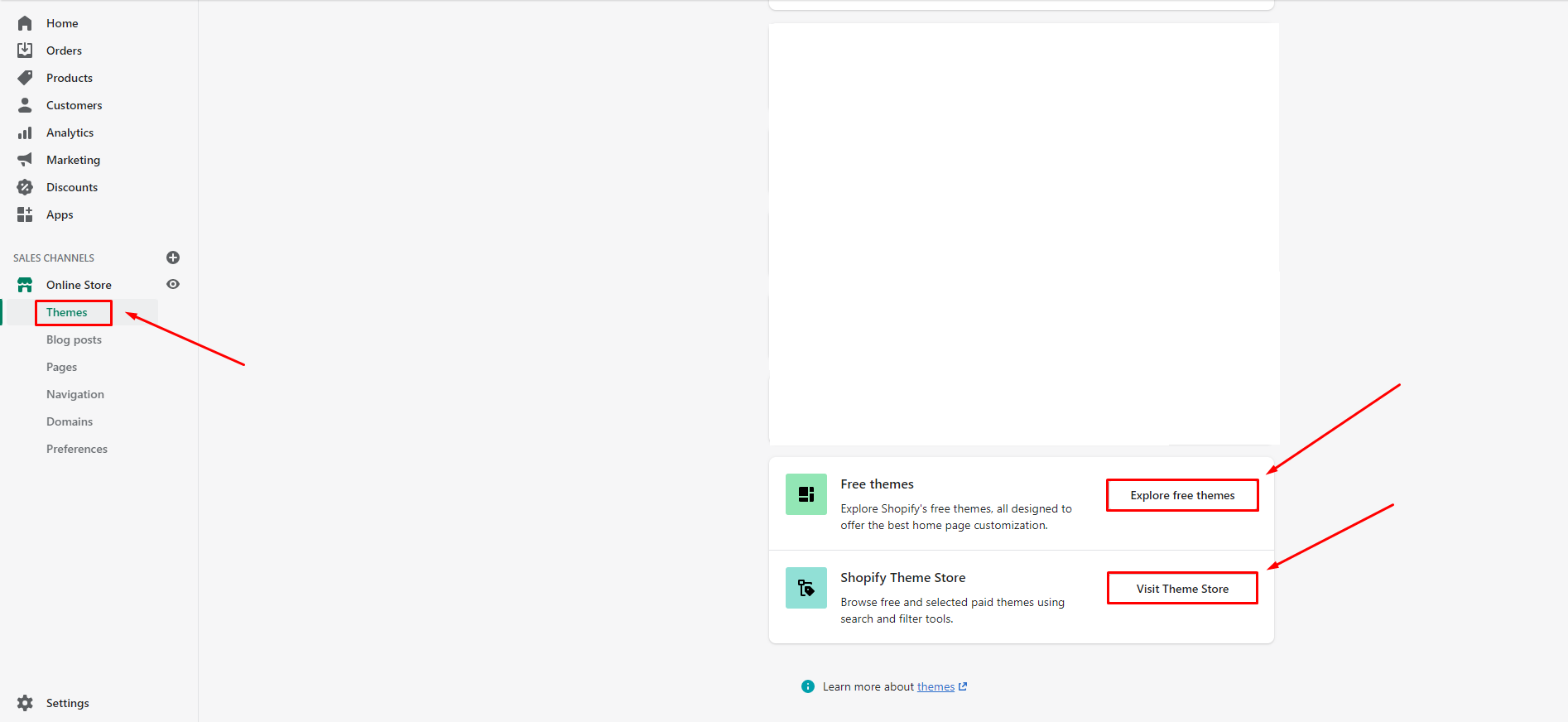Go to Marketing section
Image resolution: width=1568 pixels, height=722 pixels.
73,160
